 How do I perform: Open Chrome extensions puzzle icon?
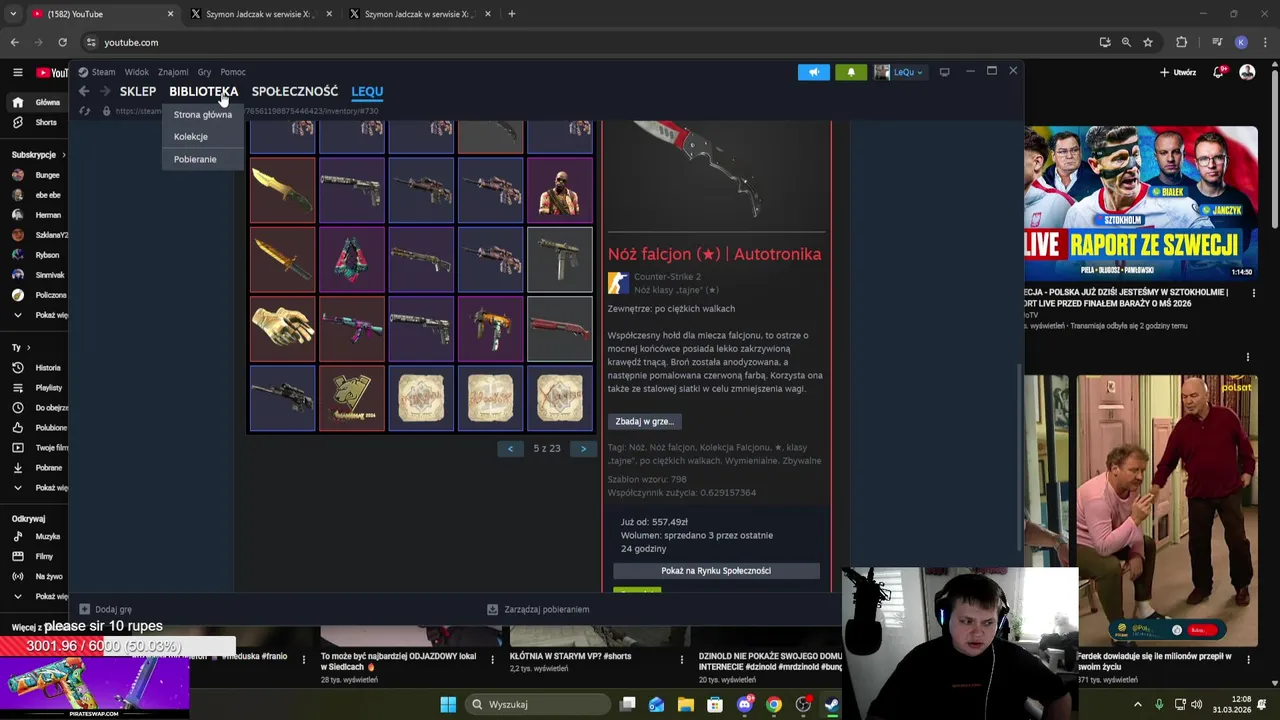pos(1182,42)
